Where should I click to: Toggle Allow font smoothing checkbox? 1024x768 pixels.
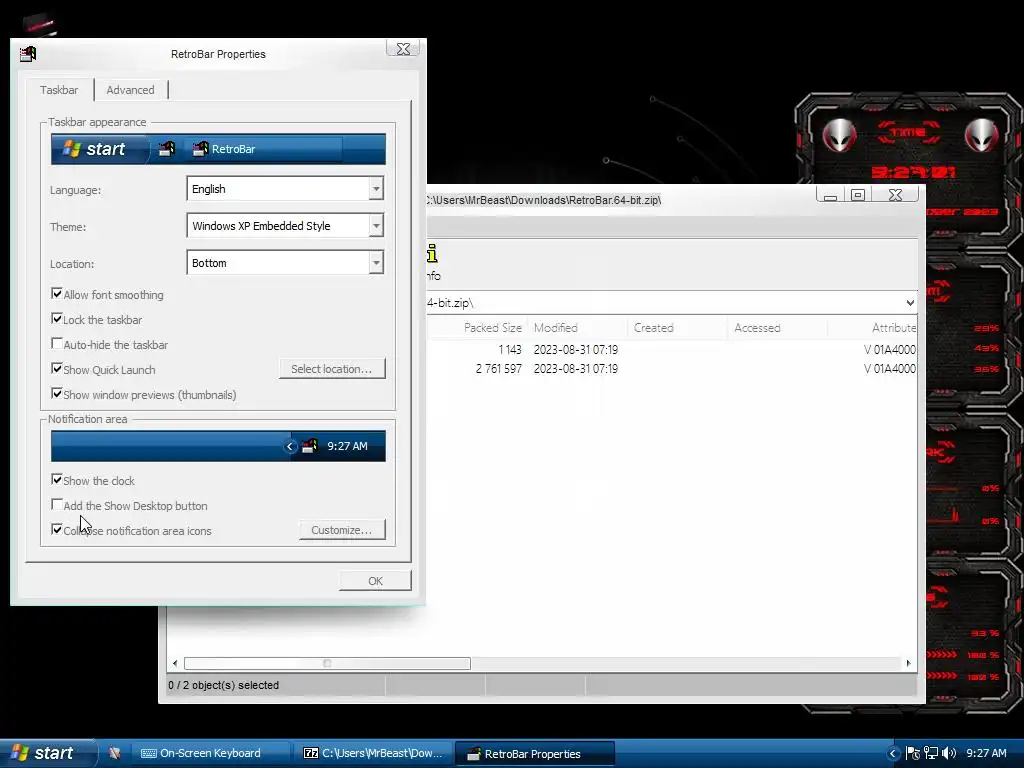[57, 294]
